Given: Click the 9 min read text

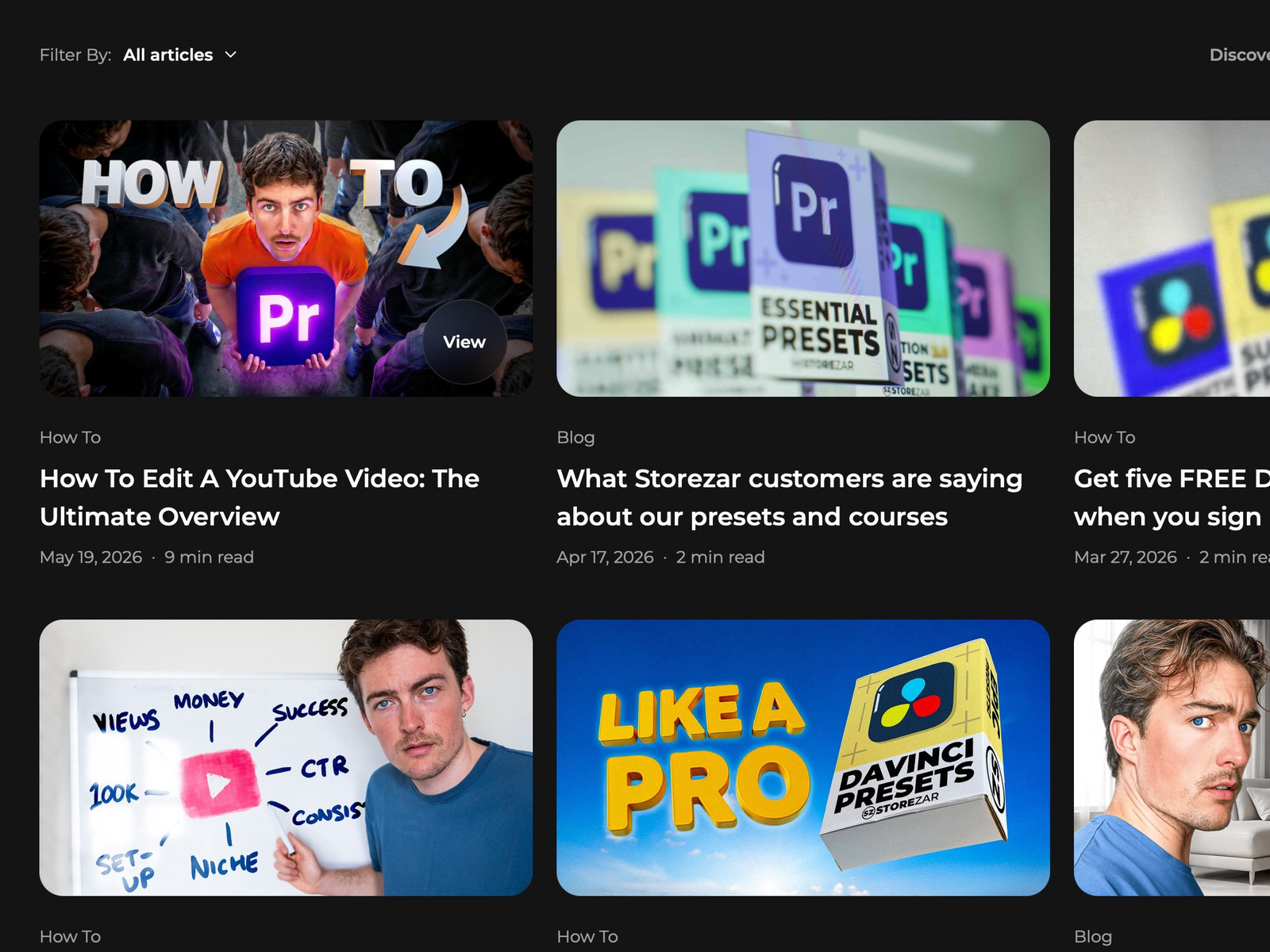Looking at the screenshot, I should 209,557.
